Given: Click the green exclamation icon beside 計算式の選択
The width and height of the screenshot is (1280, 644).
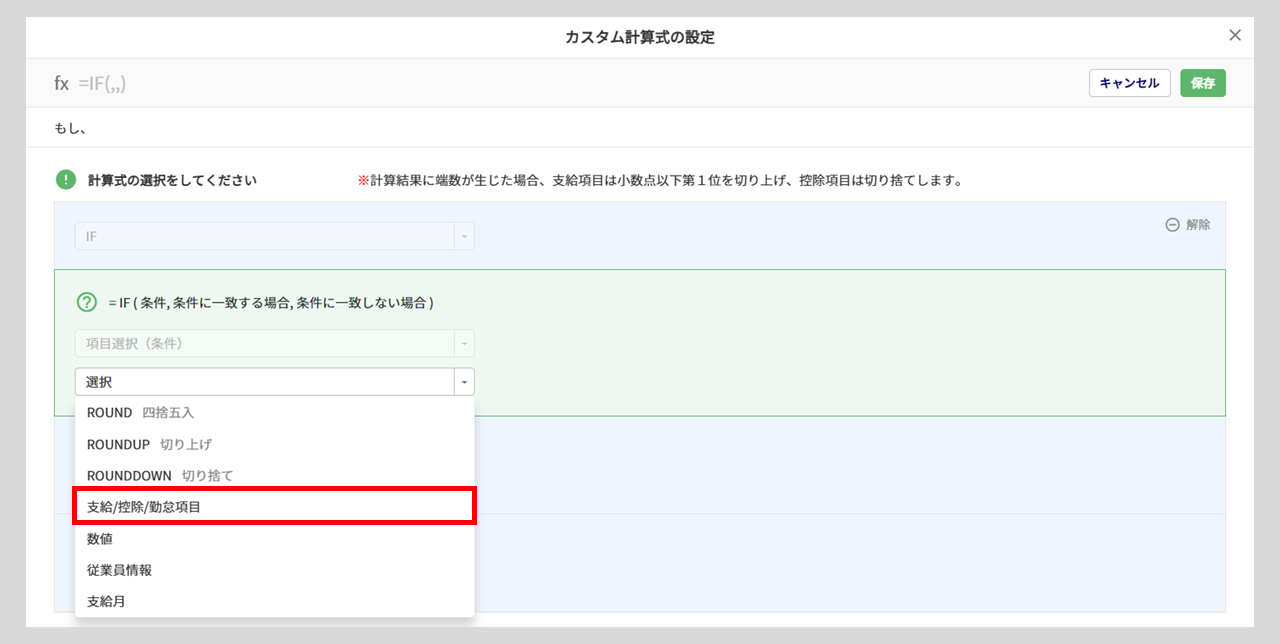Looking at the screenshot, I should pyautogui.click(x=66, y=180).
